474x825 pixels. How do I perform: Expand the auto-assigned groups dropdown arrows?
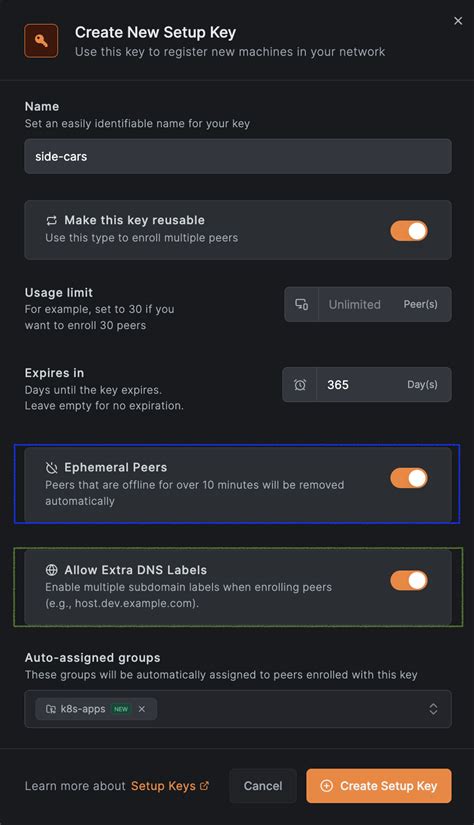pyautogui.click(x=433, y=709)
